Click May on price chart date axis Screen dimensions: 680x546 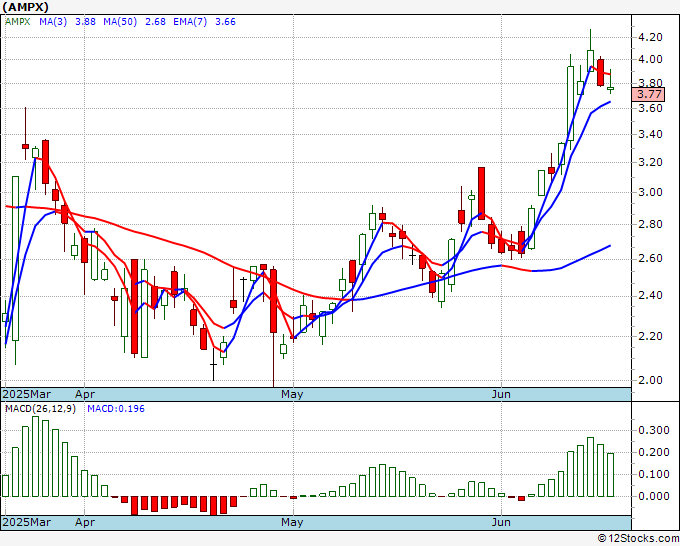pyautogui.click(x=292, y=394)
